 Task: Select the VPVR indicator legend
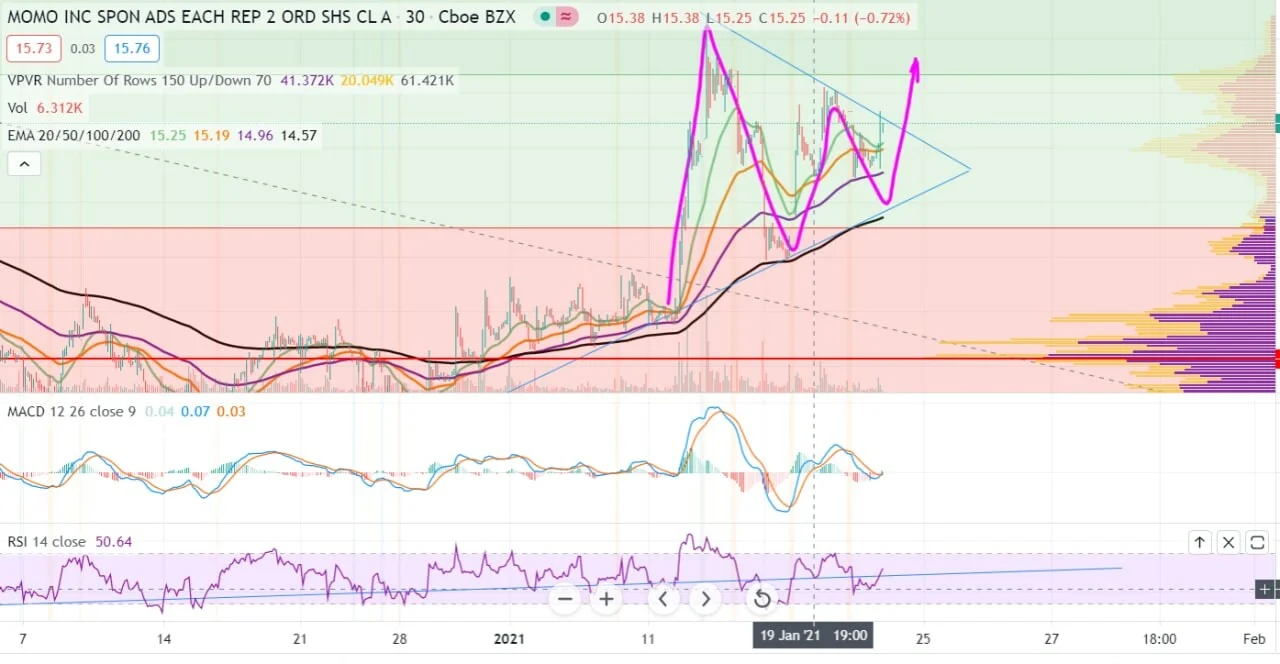tap(139, 81)
